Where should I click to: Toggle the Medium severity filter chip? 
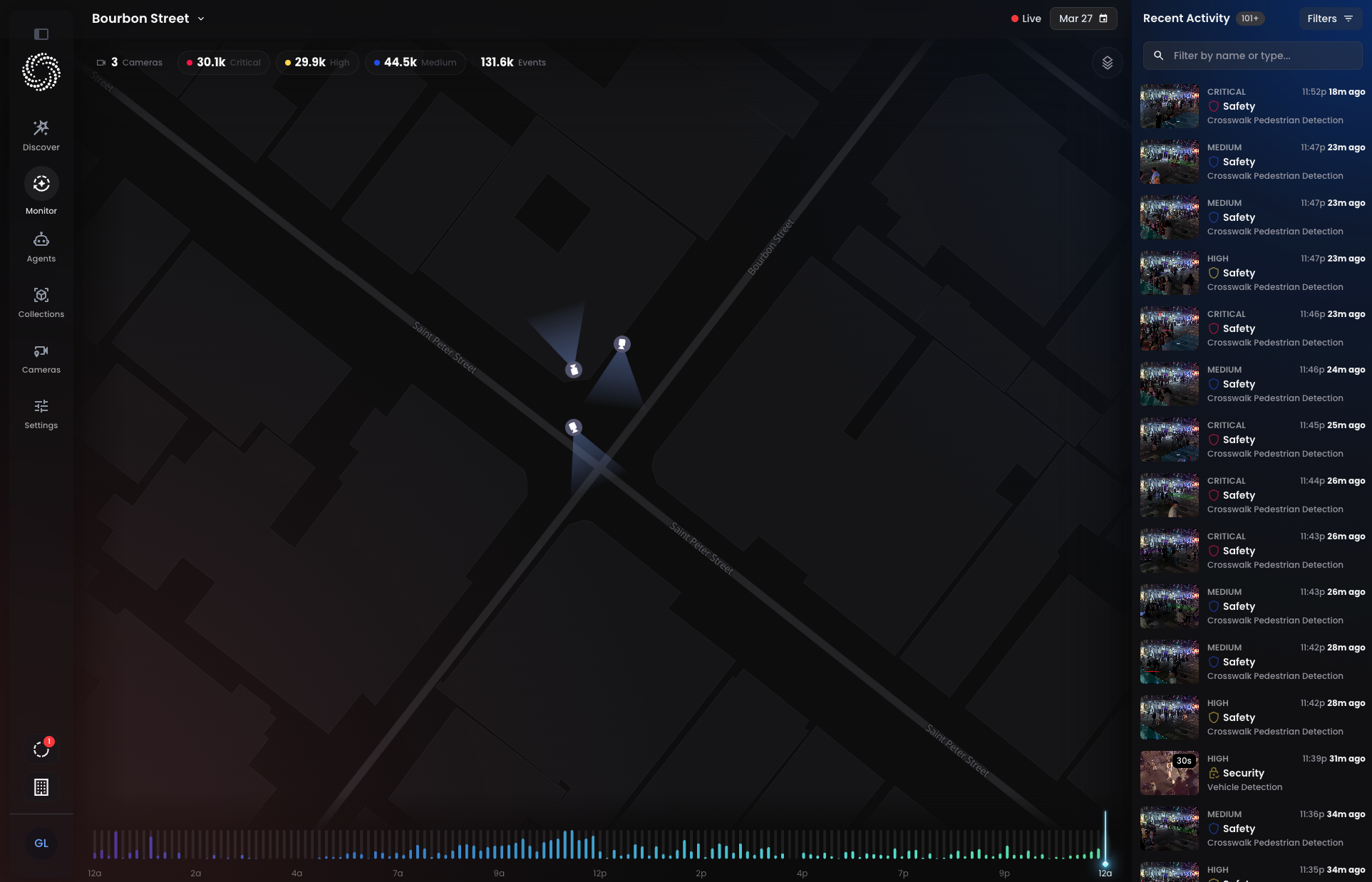click(x=415, y=63)
